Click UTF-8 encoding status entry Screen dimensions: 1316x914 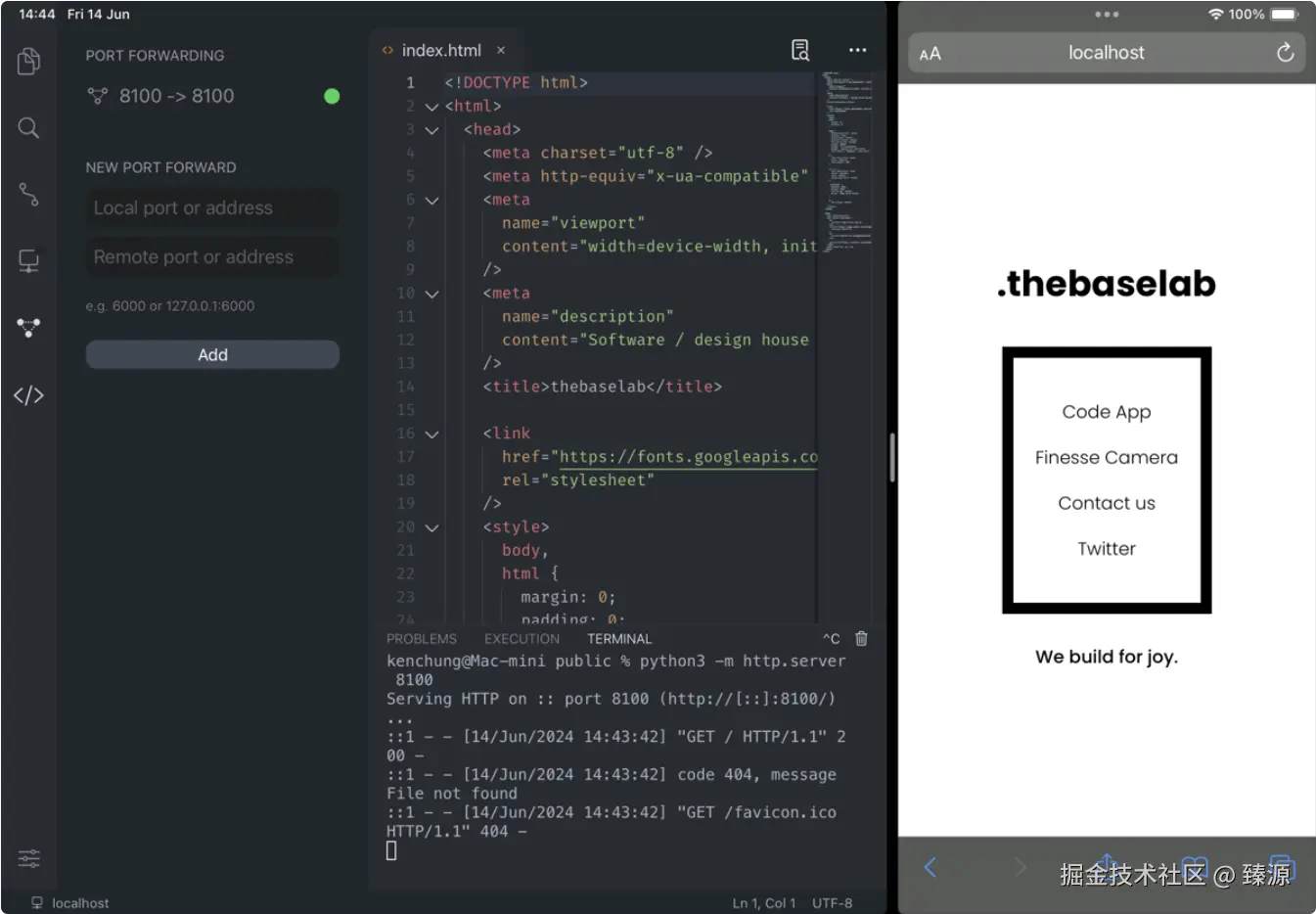click(833, 903)
